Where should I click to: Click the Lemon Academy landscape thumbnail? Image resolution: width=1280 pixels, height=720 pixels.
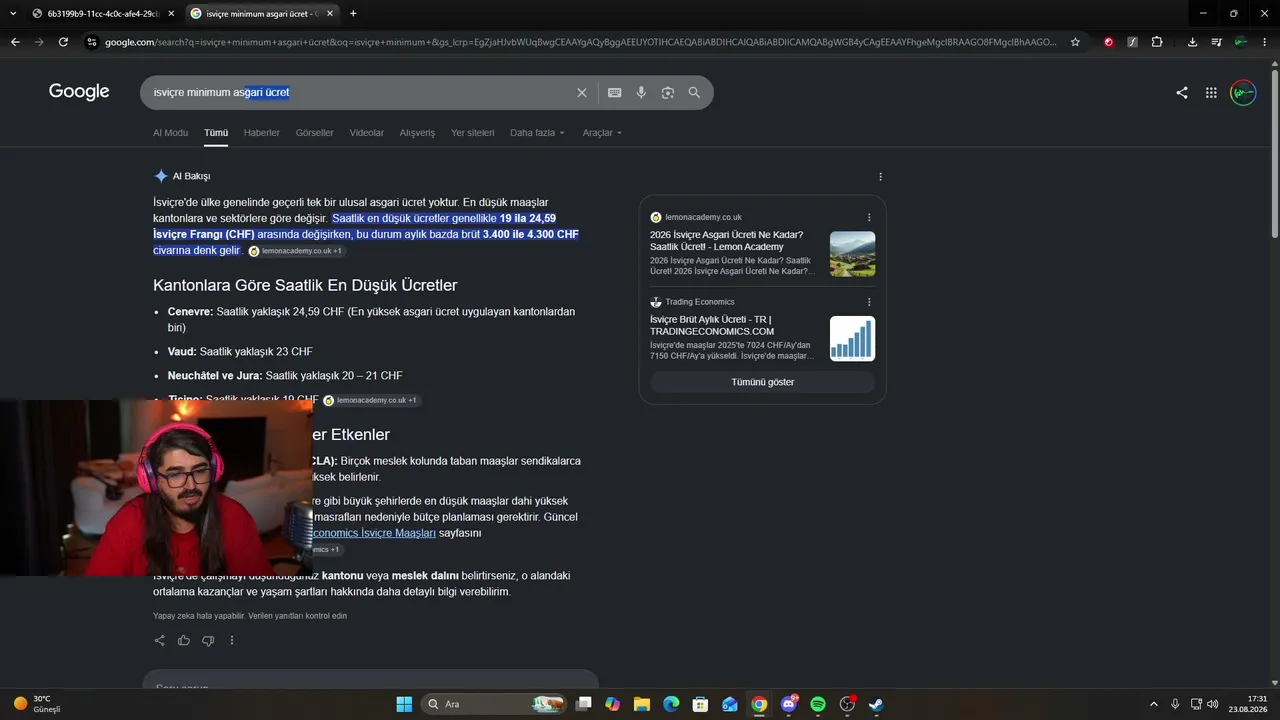(x=852, y=254)
